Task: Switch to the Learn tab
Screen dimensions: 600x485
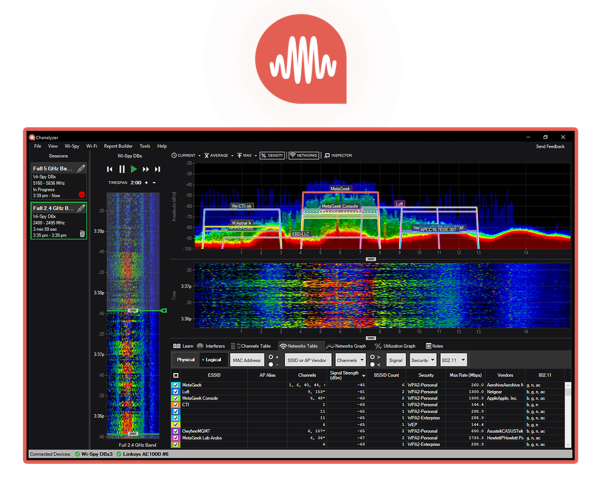Action: click(183, 346)
